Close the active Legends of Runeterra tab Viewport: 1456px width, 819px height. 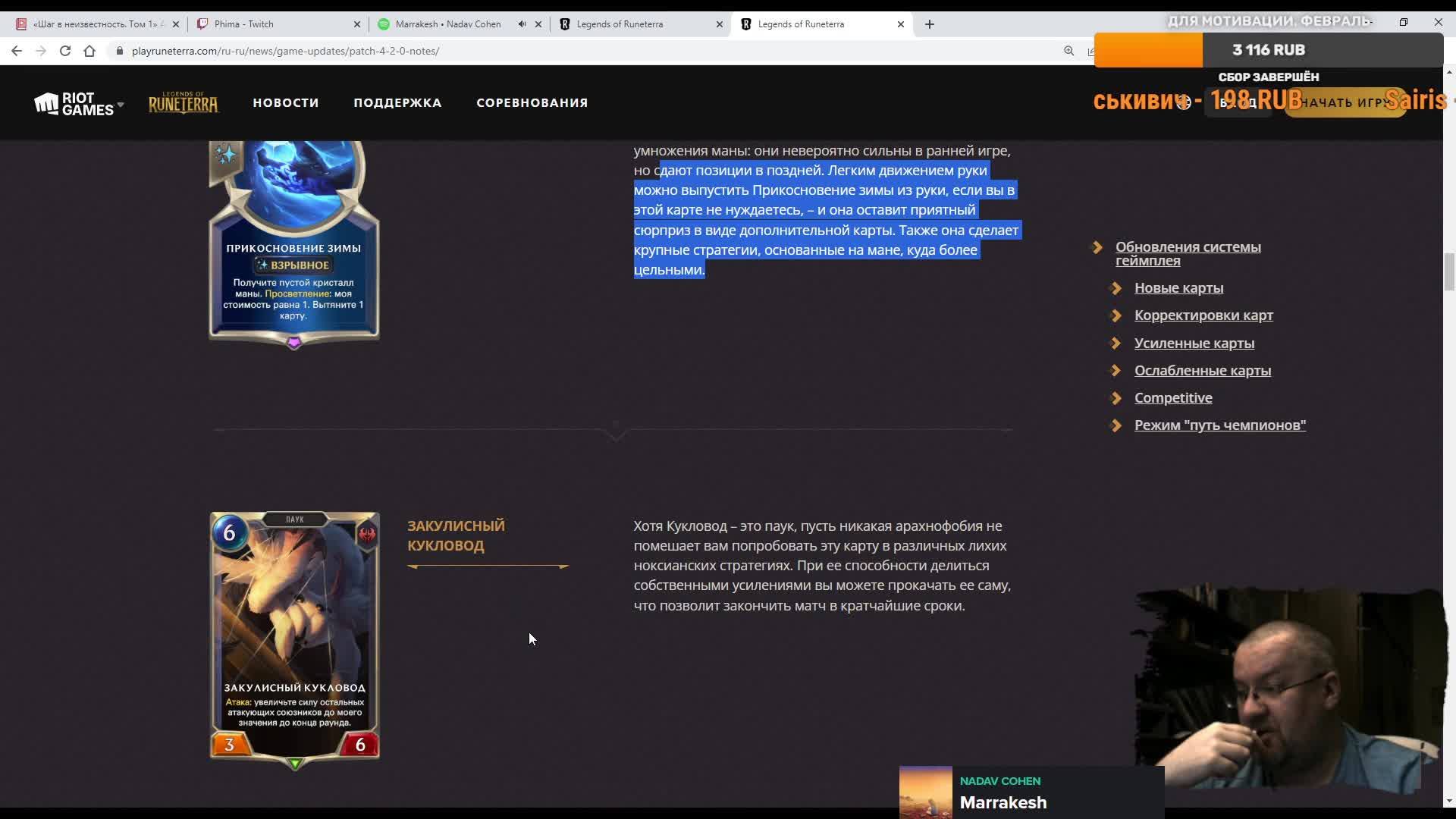(x=901, y=24)
